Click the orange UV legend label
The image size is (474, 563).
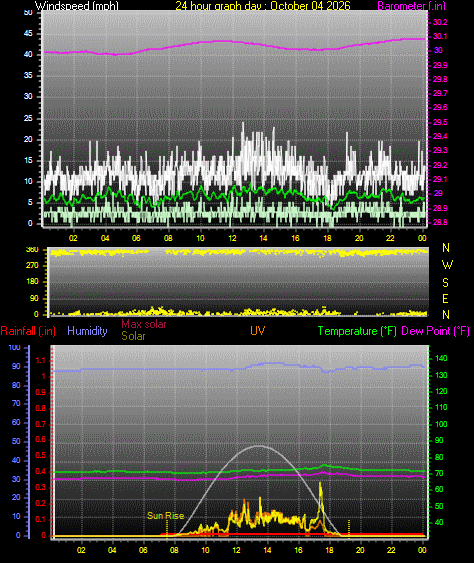coord(257,331)
